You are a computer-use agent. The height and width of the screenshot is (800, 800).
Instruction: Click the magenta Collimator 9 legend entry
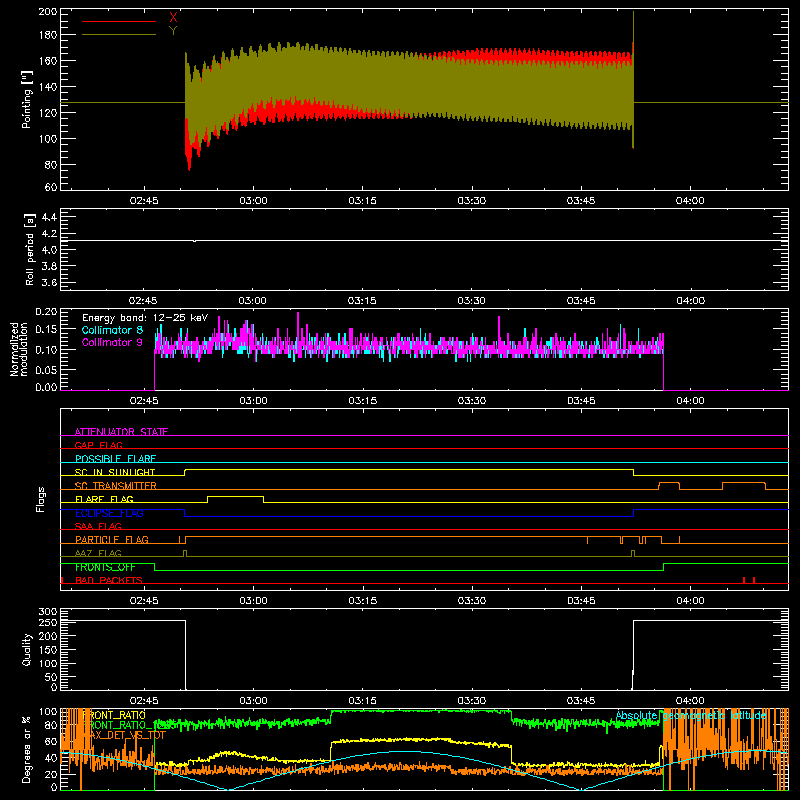coord(112,342)
